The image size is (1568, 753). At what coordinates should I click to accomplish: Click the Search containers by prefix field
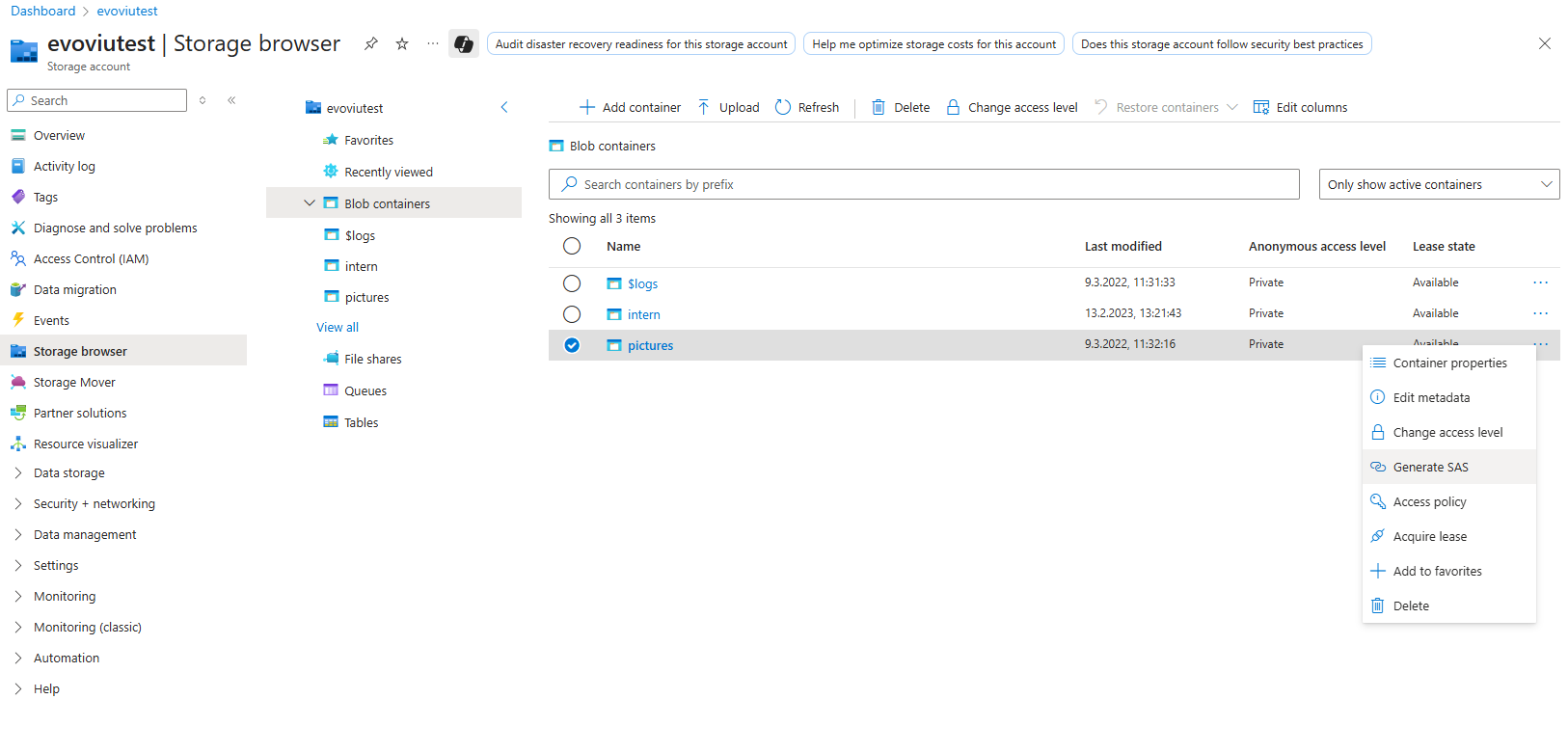click(x=924, y=184)
